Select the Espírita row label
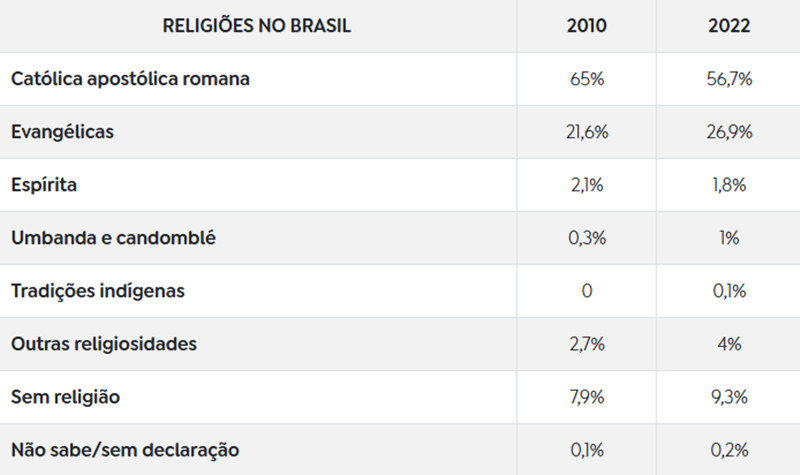The image size is (800, 475). (44, 185)
